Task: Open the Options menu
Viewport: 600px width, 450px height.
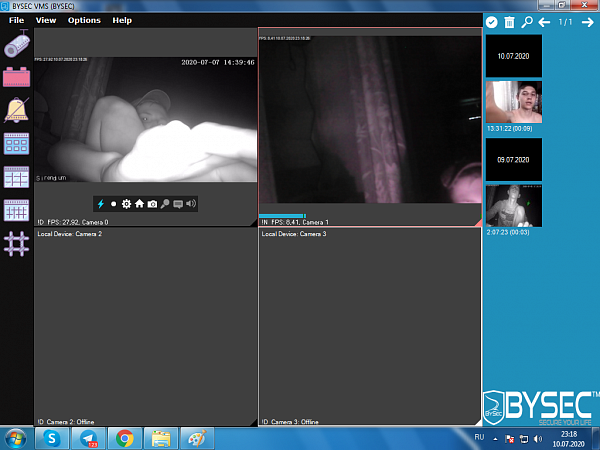Action: click(84, 20)
